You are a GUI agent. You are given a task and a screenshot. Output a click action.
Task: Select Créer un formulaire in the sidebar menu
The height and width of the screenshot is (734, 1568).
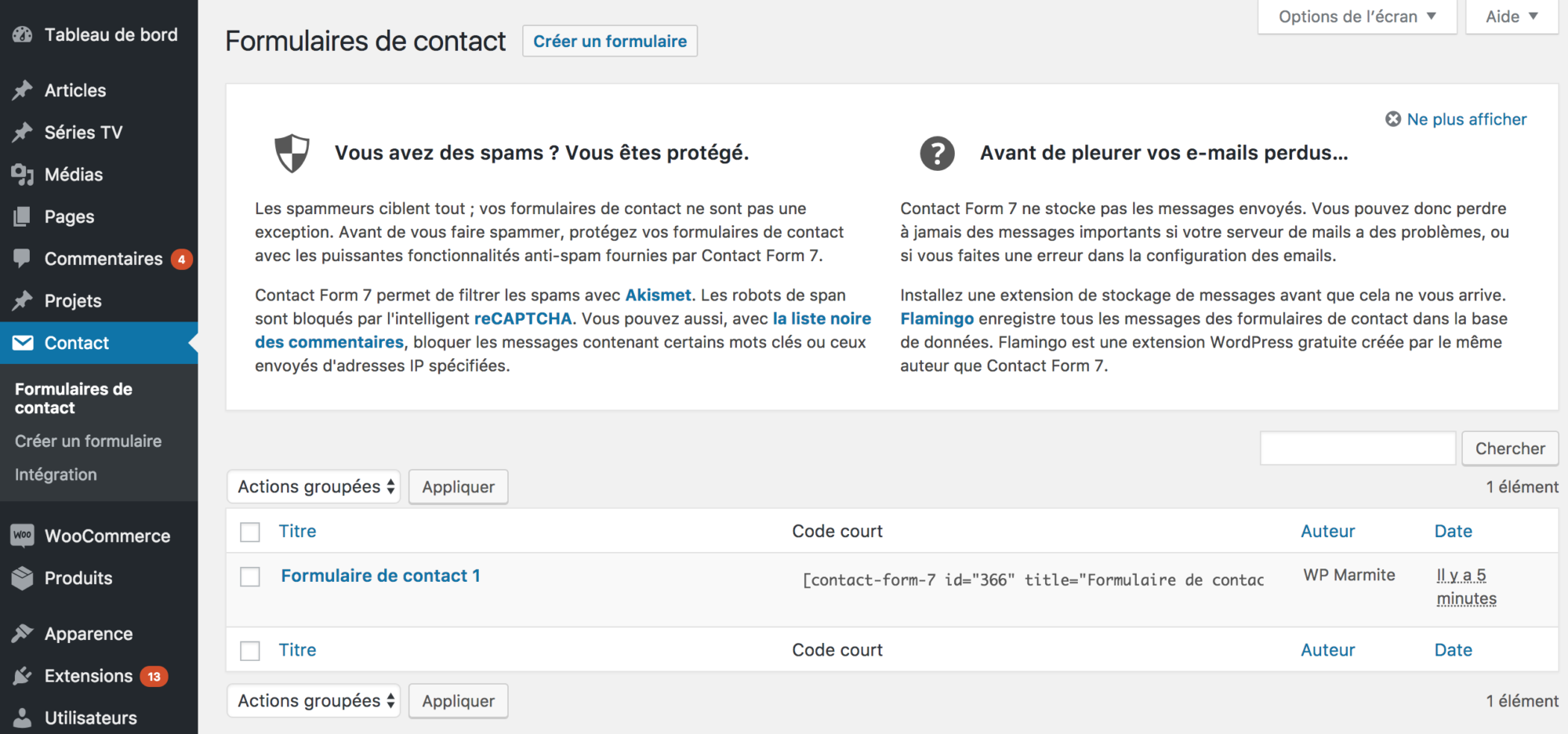tap(89, 441)
